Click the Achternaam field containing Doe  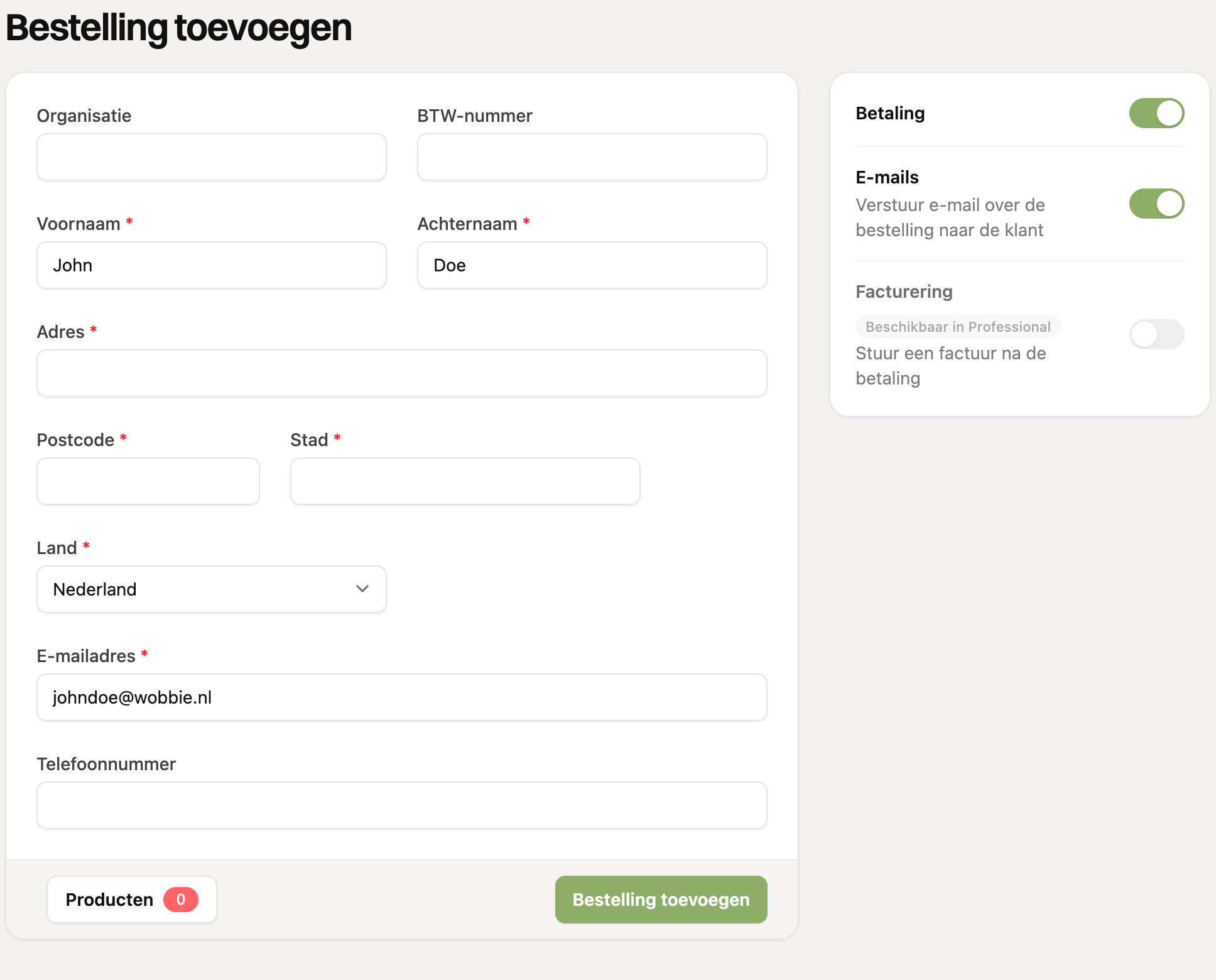[x=592, y=265]
